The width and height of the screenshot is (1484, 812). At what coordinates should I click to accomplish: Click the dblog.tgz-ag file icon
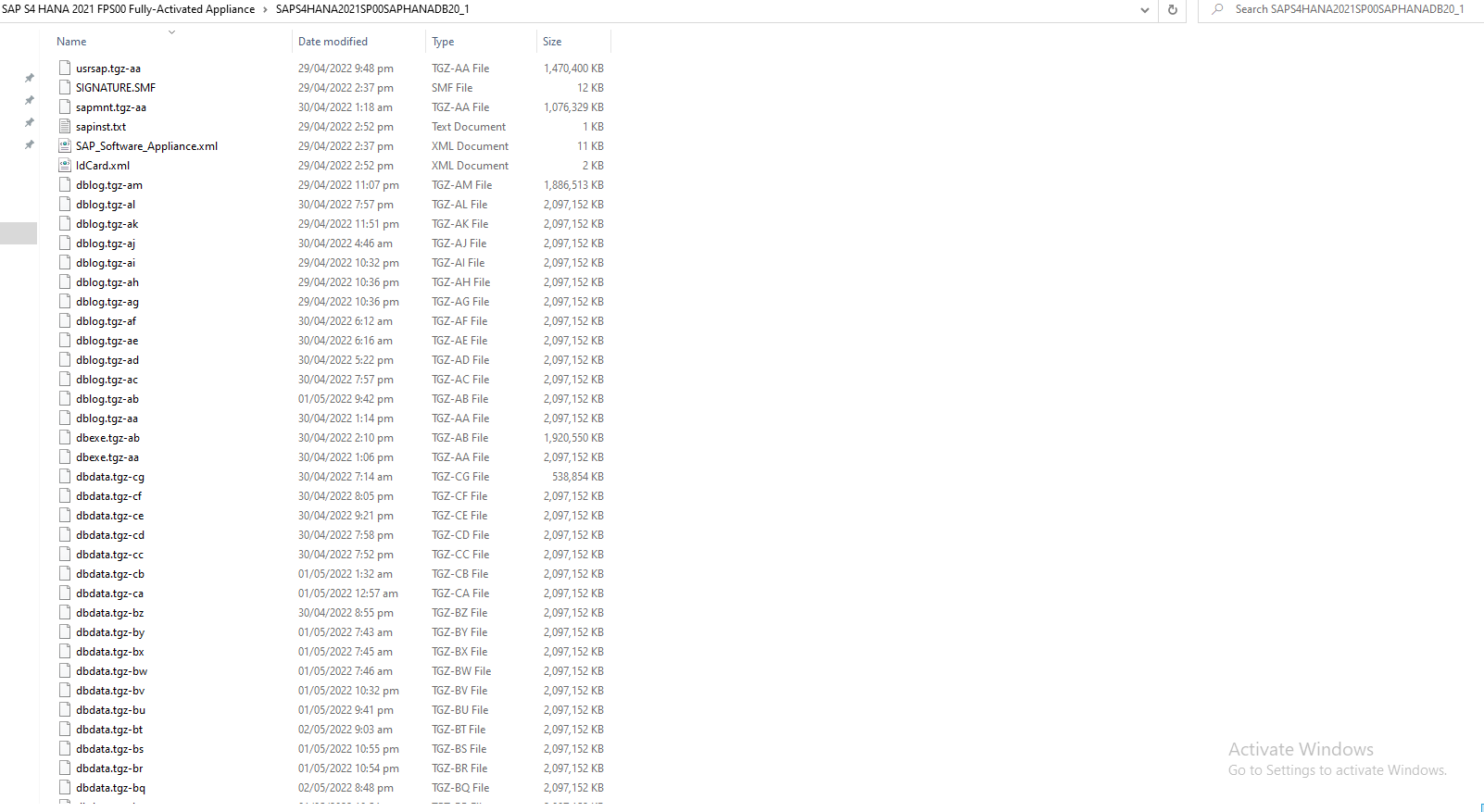65,301
